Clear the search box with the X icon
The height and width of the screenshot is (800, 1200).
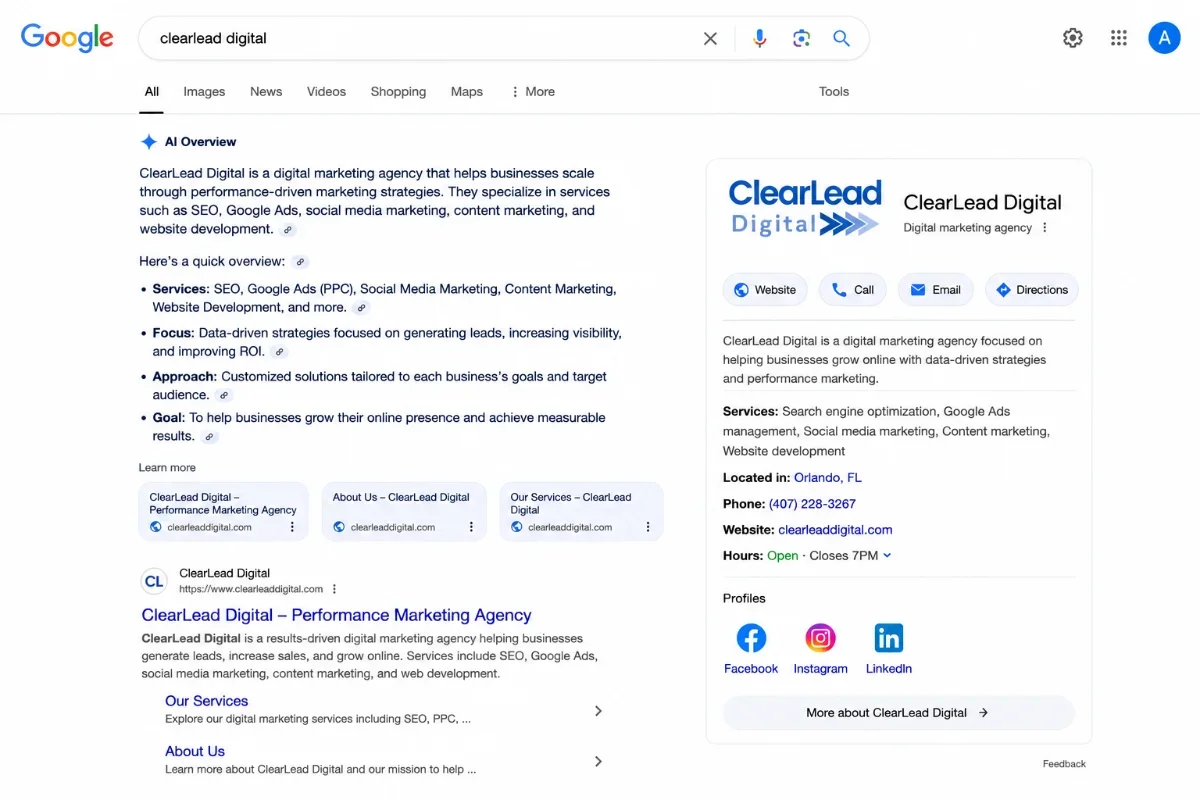point(710,38)
